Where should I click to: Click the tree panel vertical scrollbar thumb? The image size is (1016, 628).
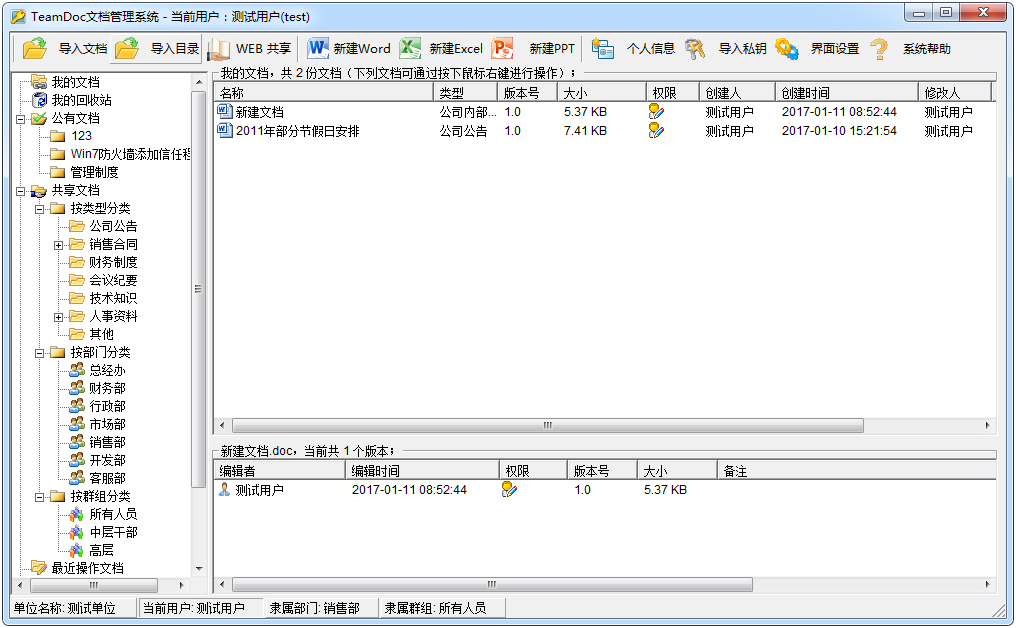(198, 288)
